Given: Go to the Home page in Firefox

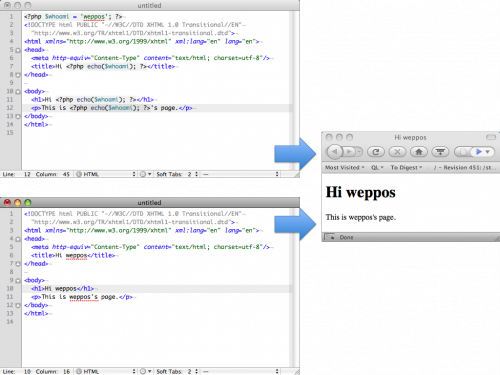Looking at the screenshot, I should (x=419, y=152).
